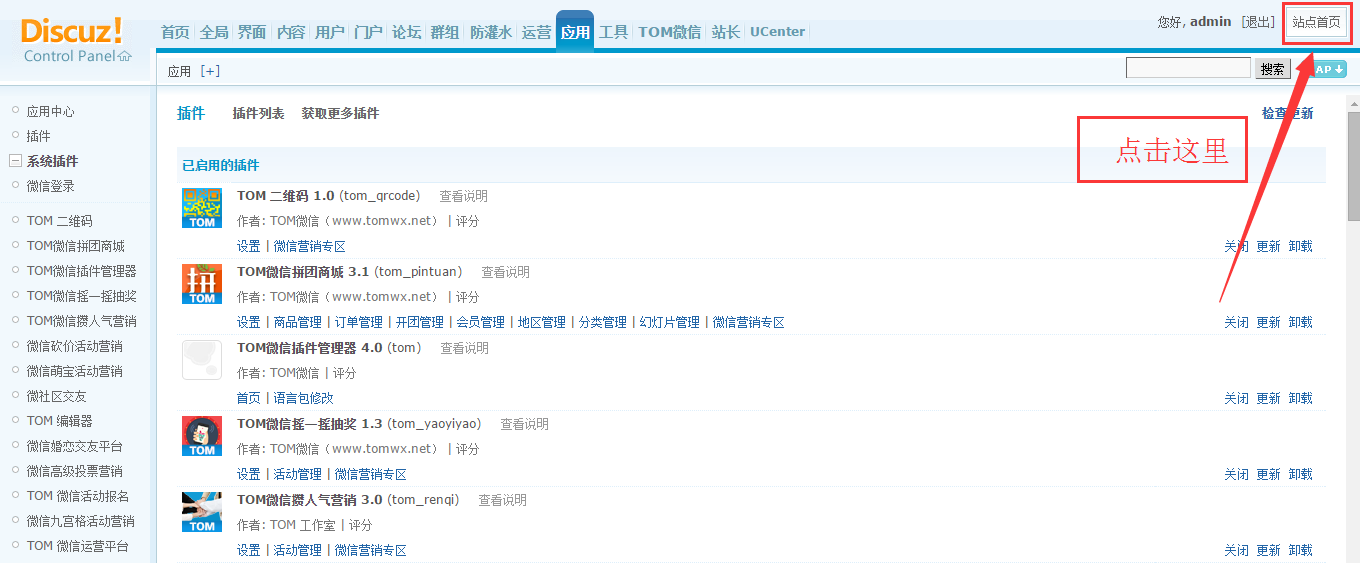1360x563 pixels.
Task: Focus the search input field
Action: point(1188,68)
